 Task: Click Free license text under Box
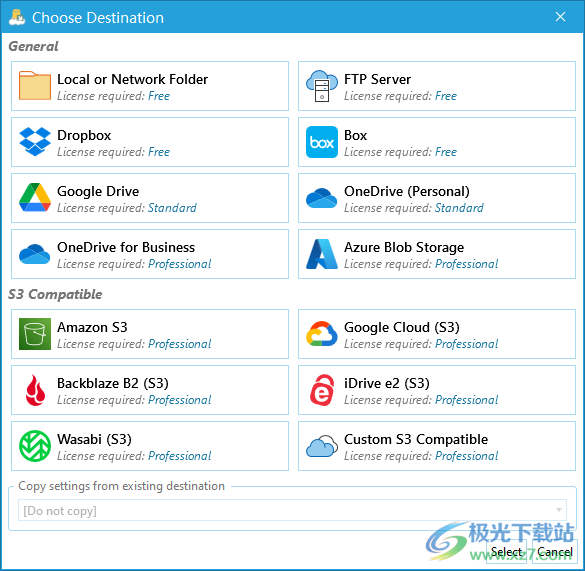coord(446,152)
